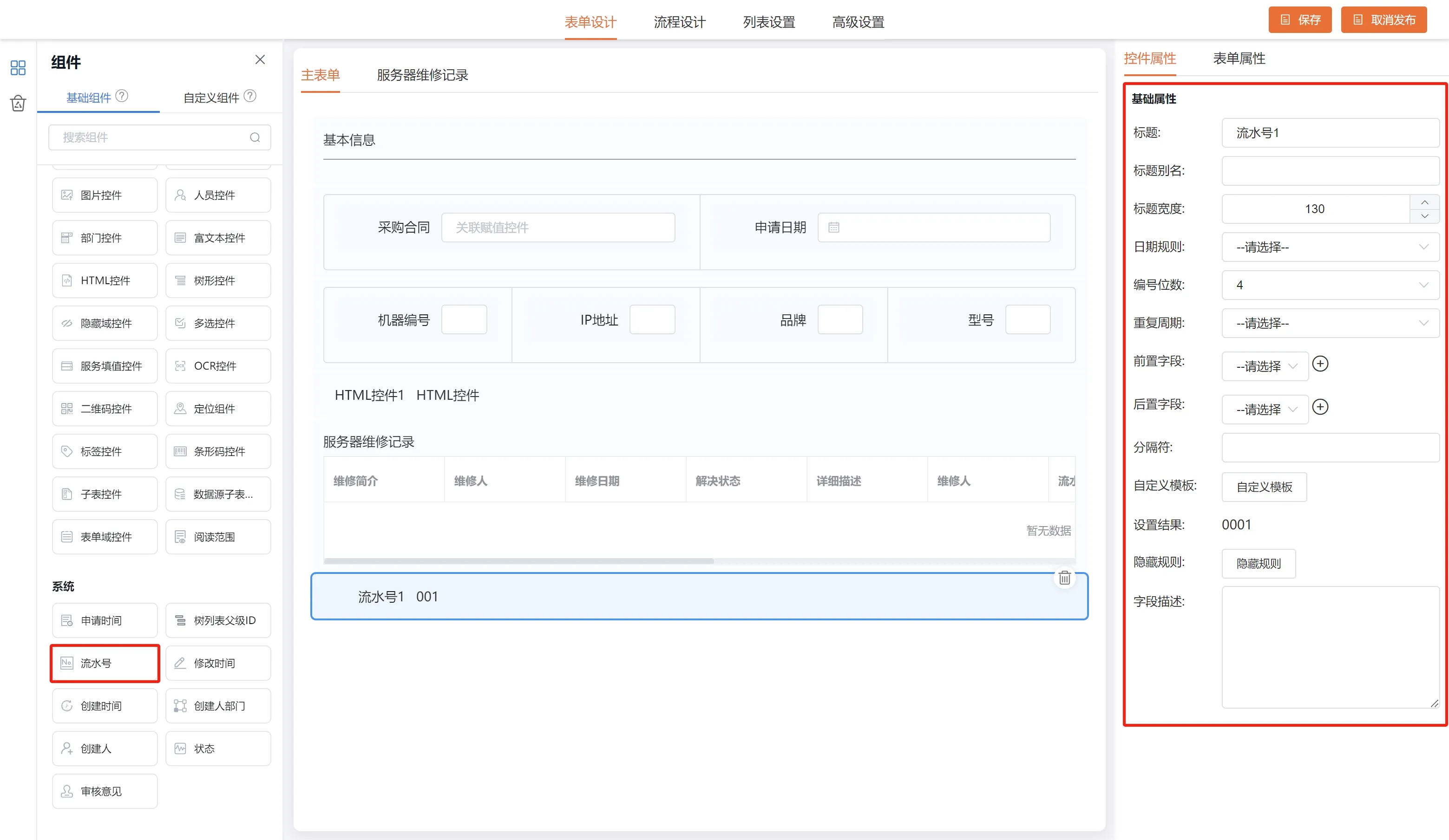Click the recycle bin sidebar icon
The width and height of the screenshot is (1449, 840).
[x=18, y=104]
